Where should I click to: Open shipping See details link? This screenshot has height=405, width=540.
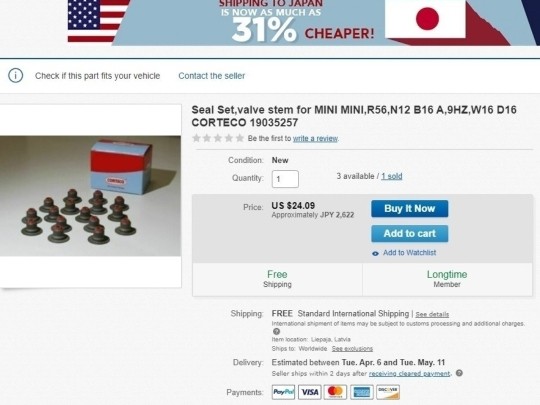(x=432, y=314)
